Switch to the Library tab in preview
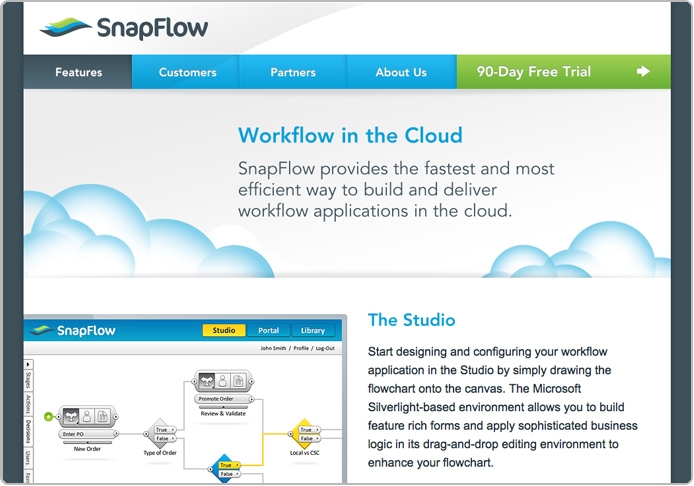 313,330
